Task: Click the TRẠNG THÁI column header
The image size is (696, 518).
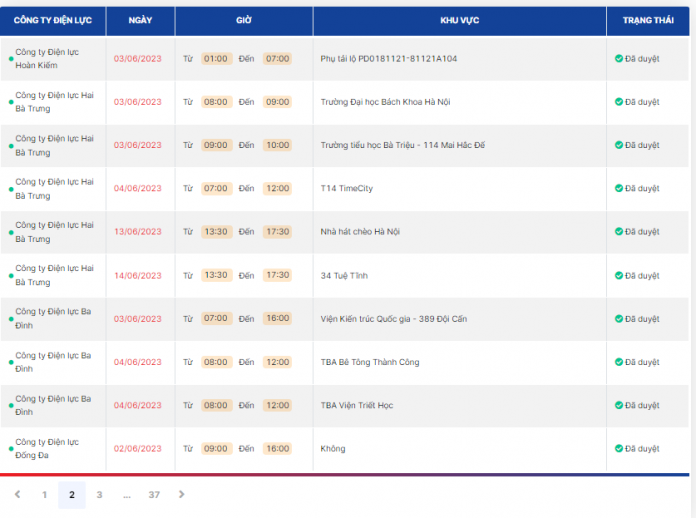Action: pyautogui.click(x=648, y=21)
